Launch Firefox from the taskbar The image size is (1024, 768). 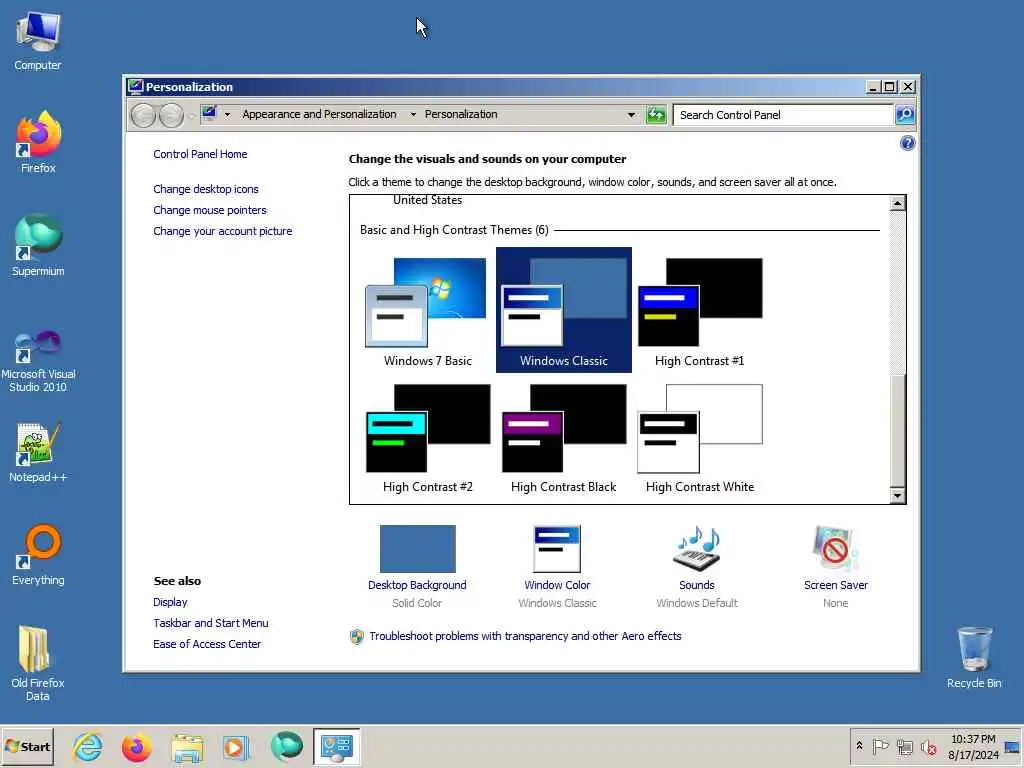(136, 747)
